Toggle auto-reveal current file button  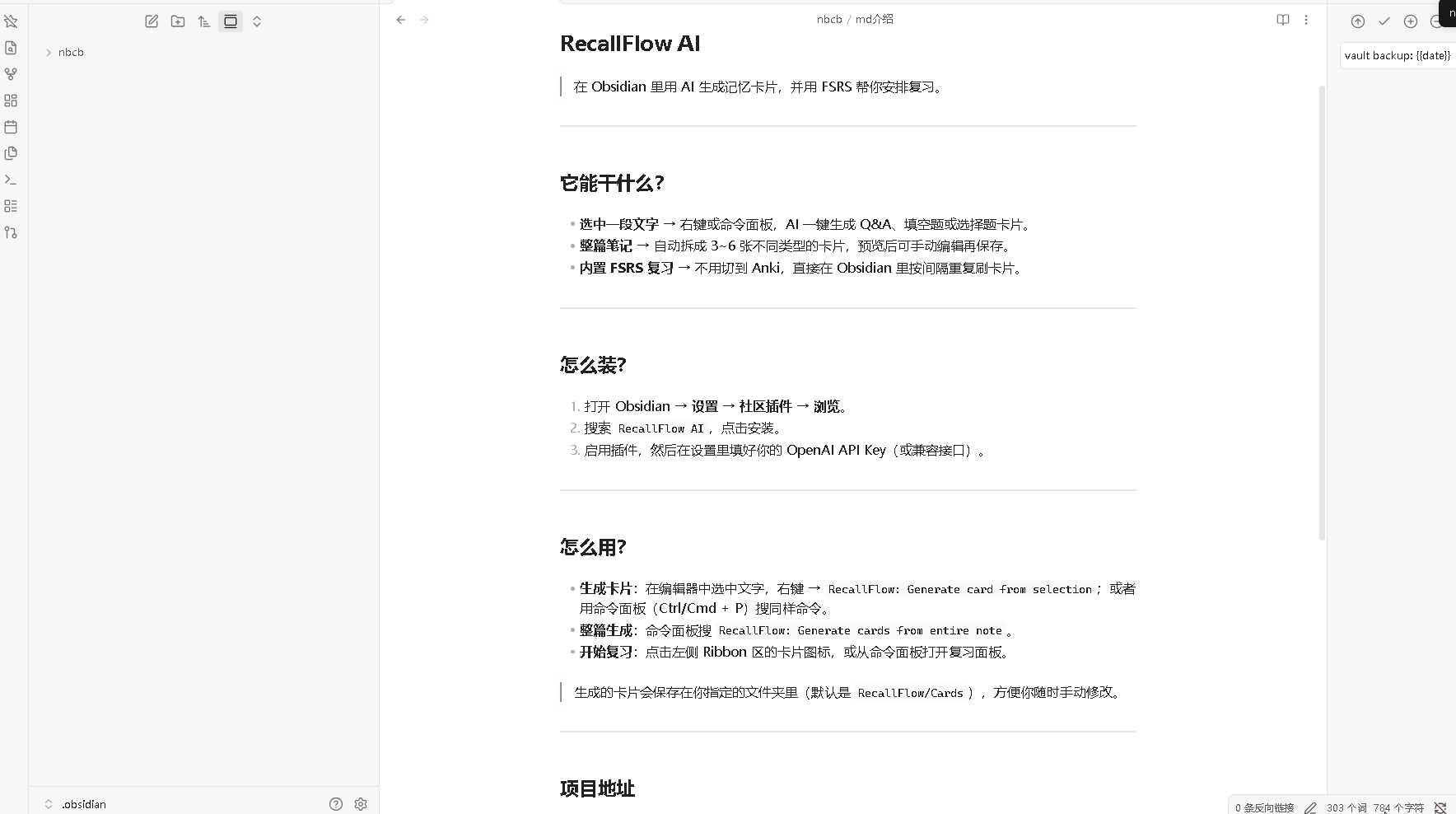tap(231, 21)
